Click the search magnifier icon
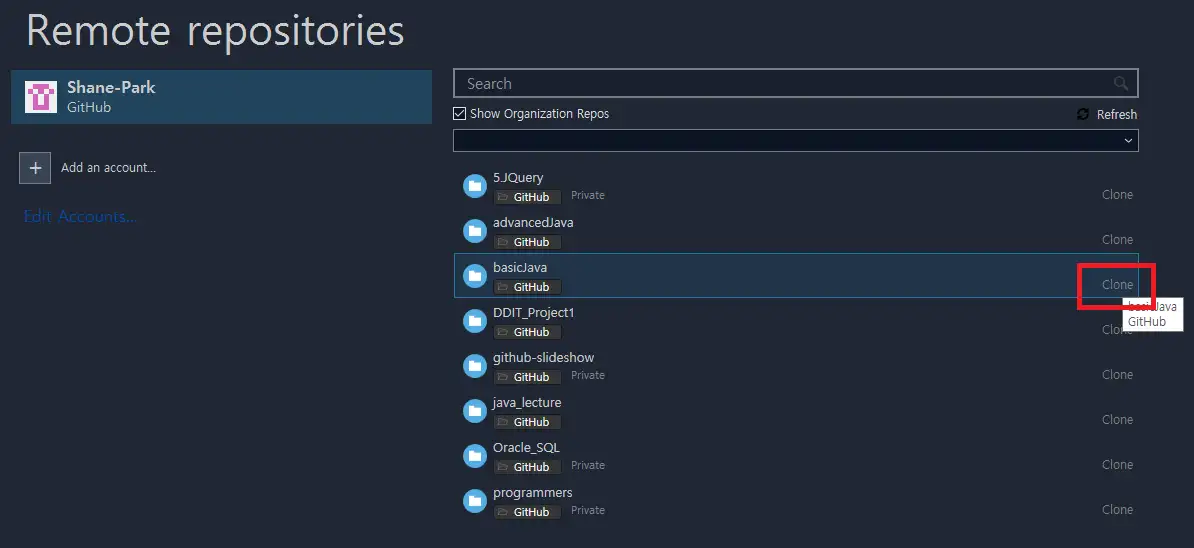Screen dimensions: 1194x548 pyautogui.click(x=1120, y=83)
